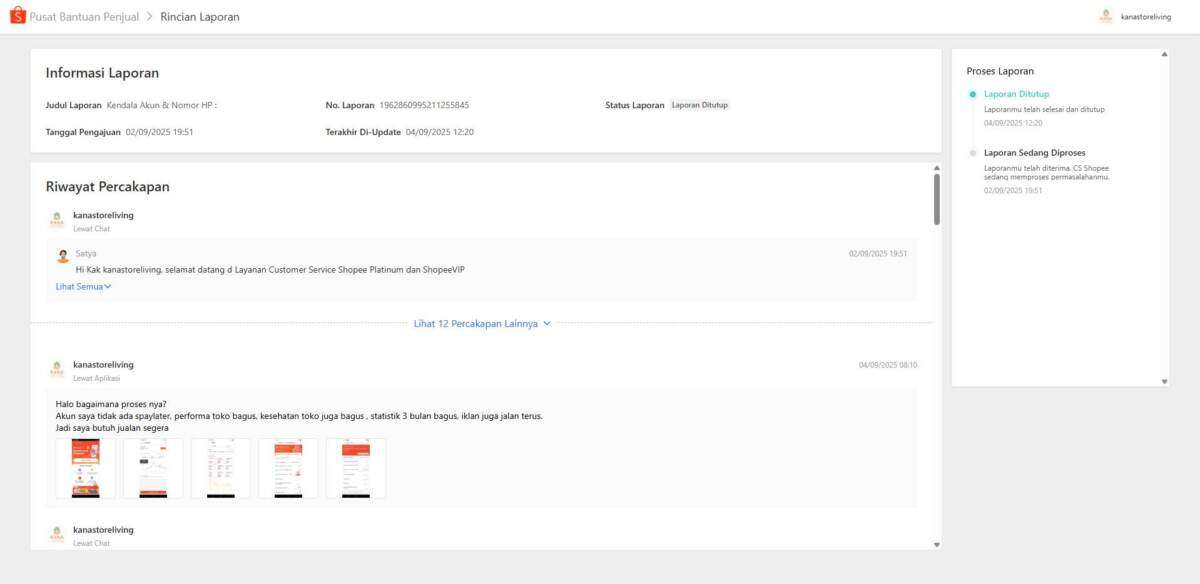Open the fifth attached screenshot thumbnail

(355, 468)
